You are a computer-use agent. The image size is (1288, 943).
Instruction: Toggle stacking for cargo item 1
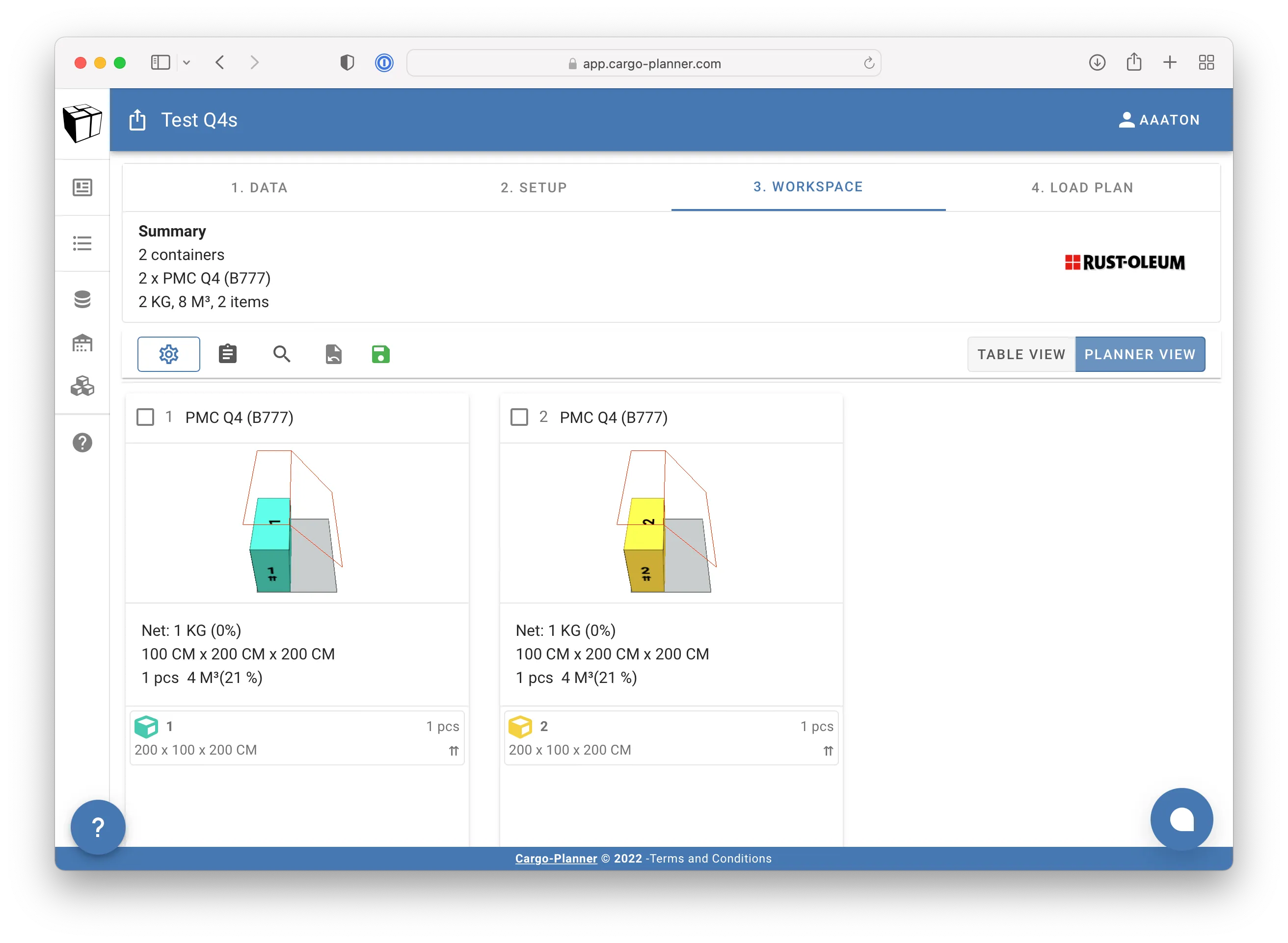(454, 751)
